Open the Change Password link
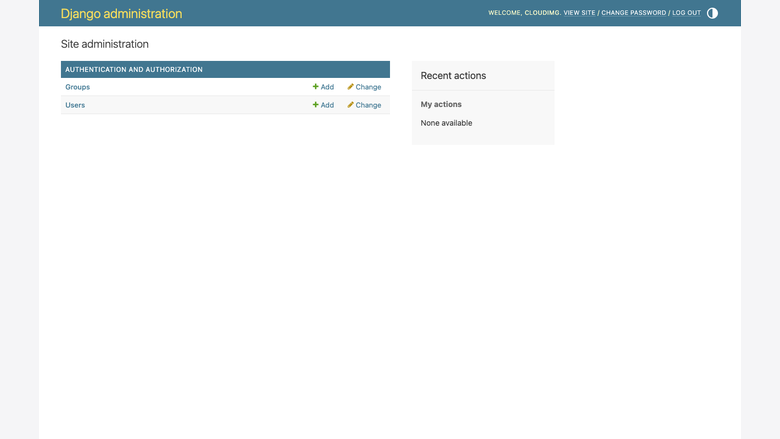780x439 pixels. [x=633, y=13]
